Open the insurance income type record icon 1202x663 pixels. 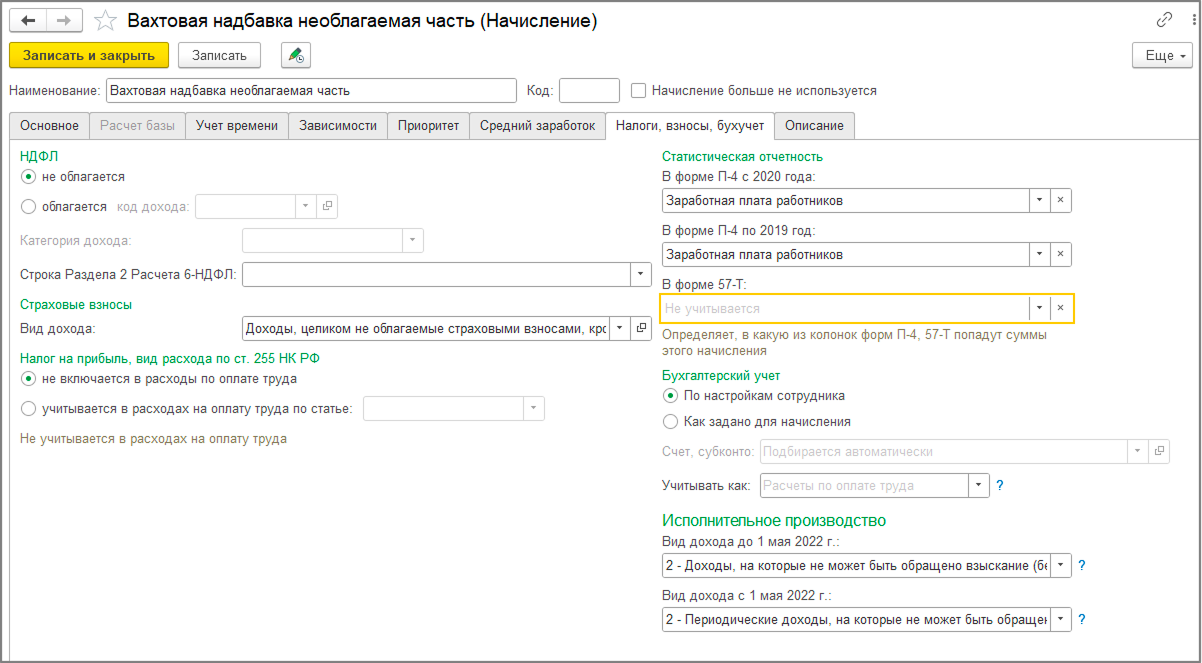(x=641, y=328)
